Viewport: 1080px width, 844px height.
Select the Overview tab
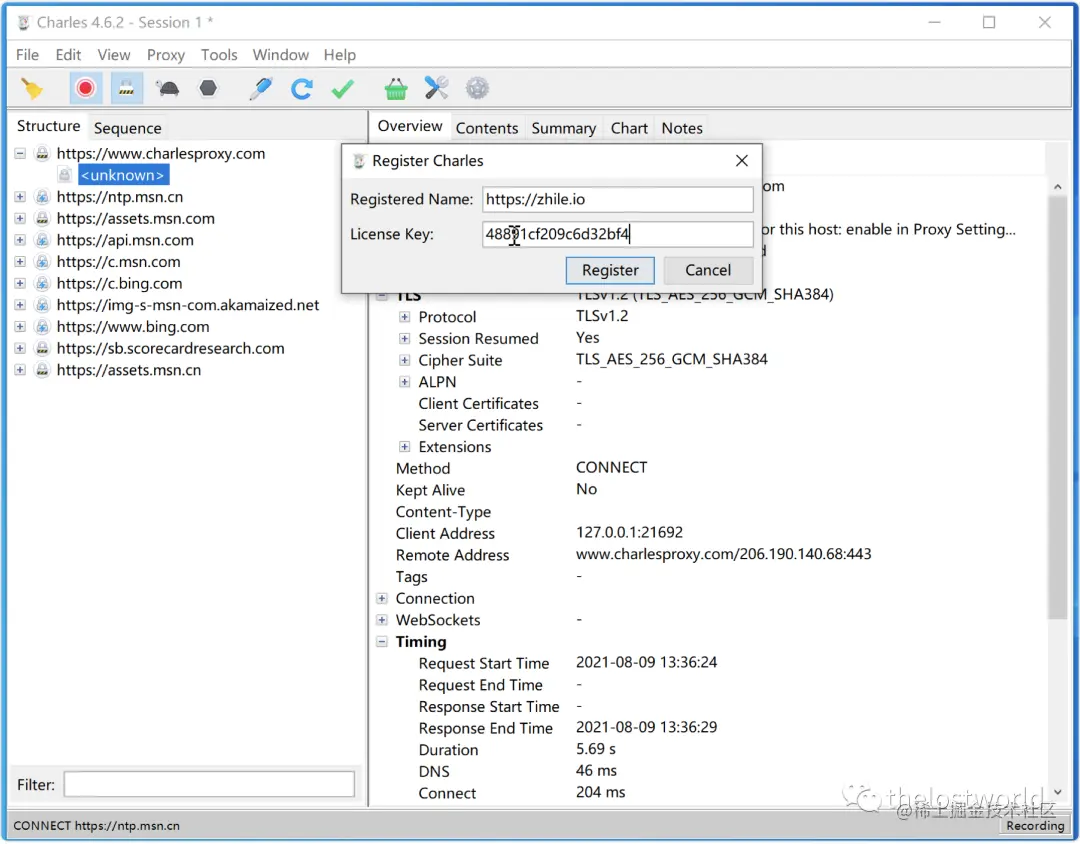410,126
